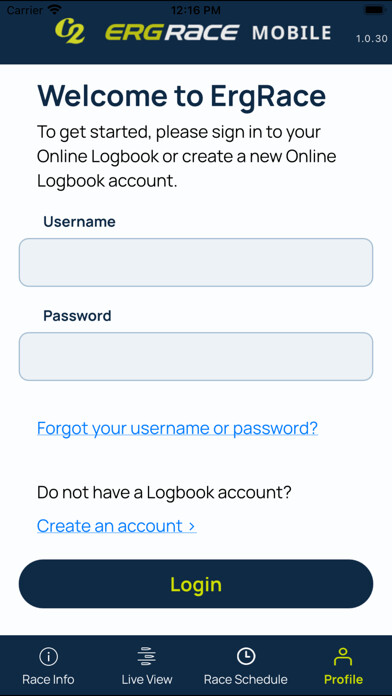392x696 pixels.
Task: Open the Race Schedule tab label
Action: click(x=245, y=679)
